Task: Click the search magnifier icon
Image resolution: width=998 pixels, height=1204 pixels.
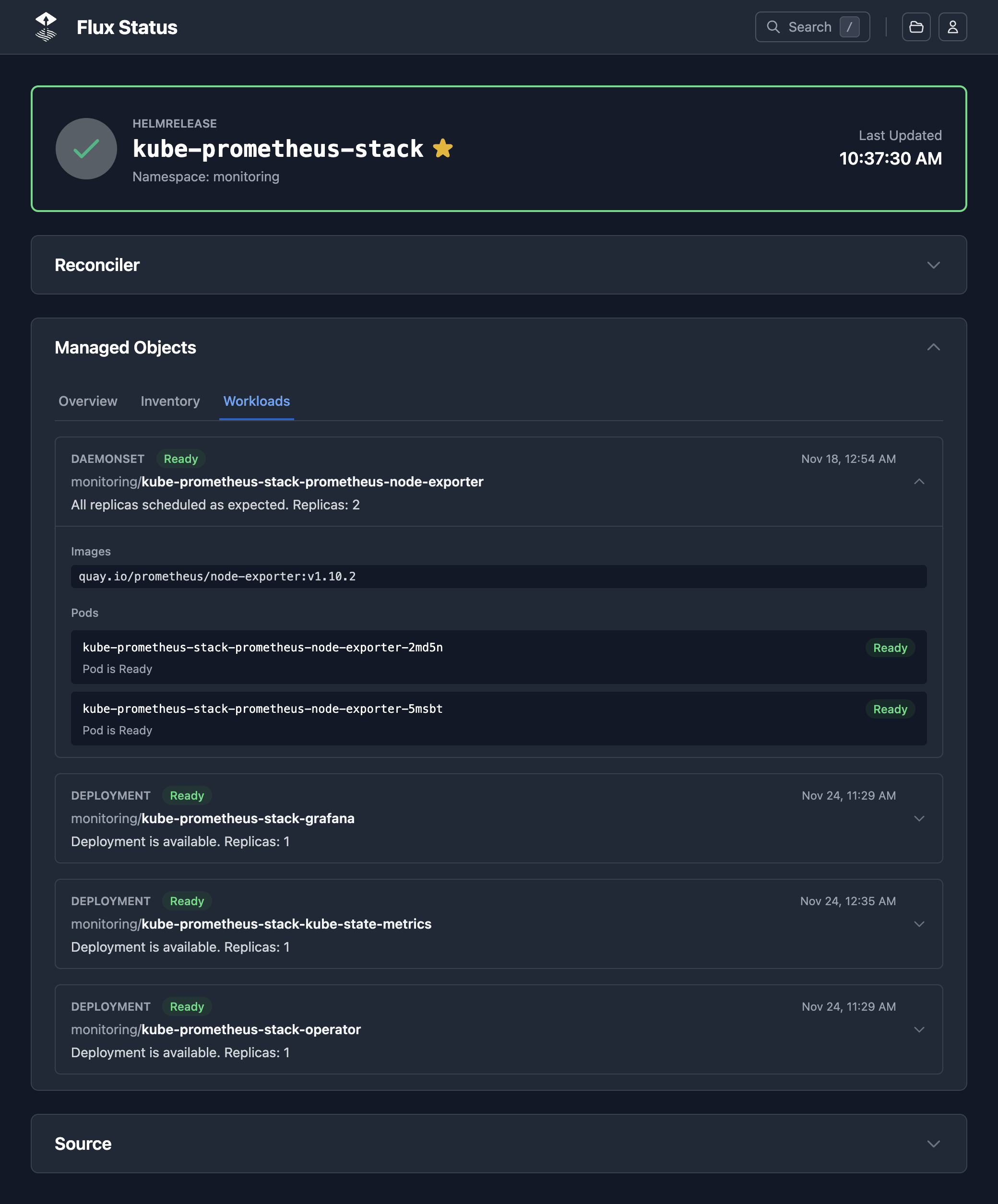Action: click(x=774, y=26)
